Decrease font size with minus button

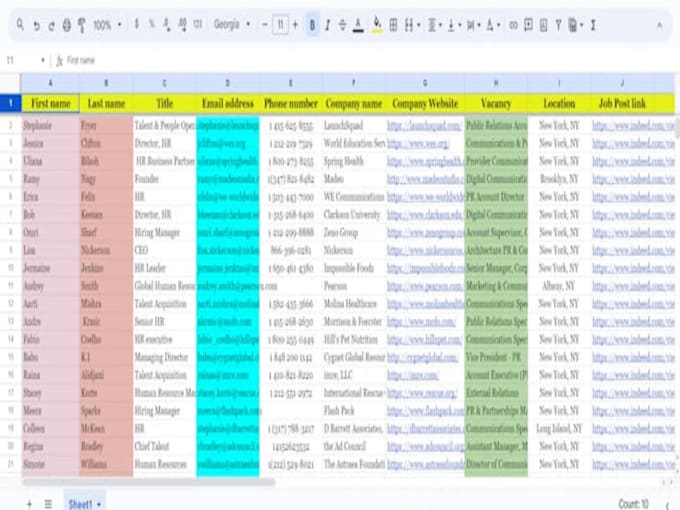pyautogui.click(x=265, y=25)
